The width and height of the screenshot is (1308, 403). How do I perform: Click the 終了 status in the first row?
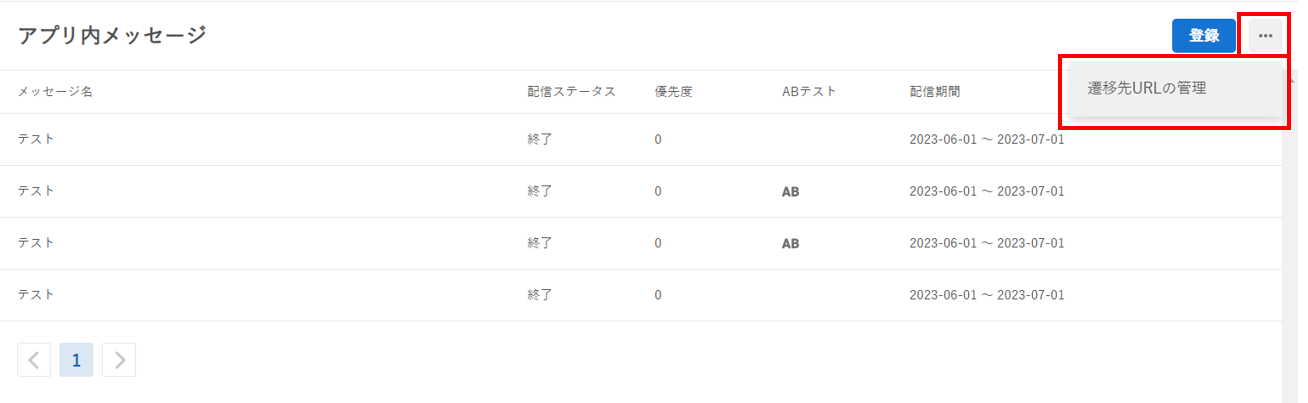[x=540, y=139]
